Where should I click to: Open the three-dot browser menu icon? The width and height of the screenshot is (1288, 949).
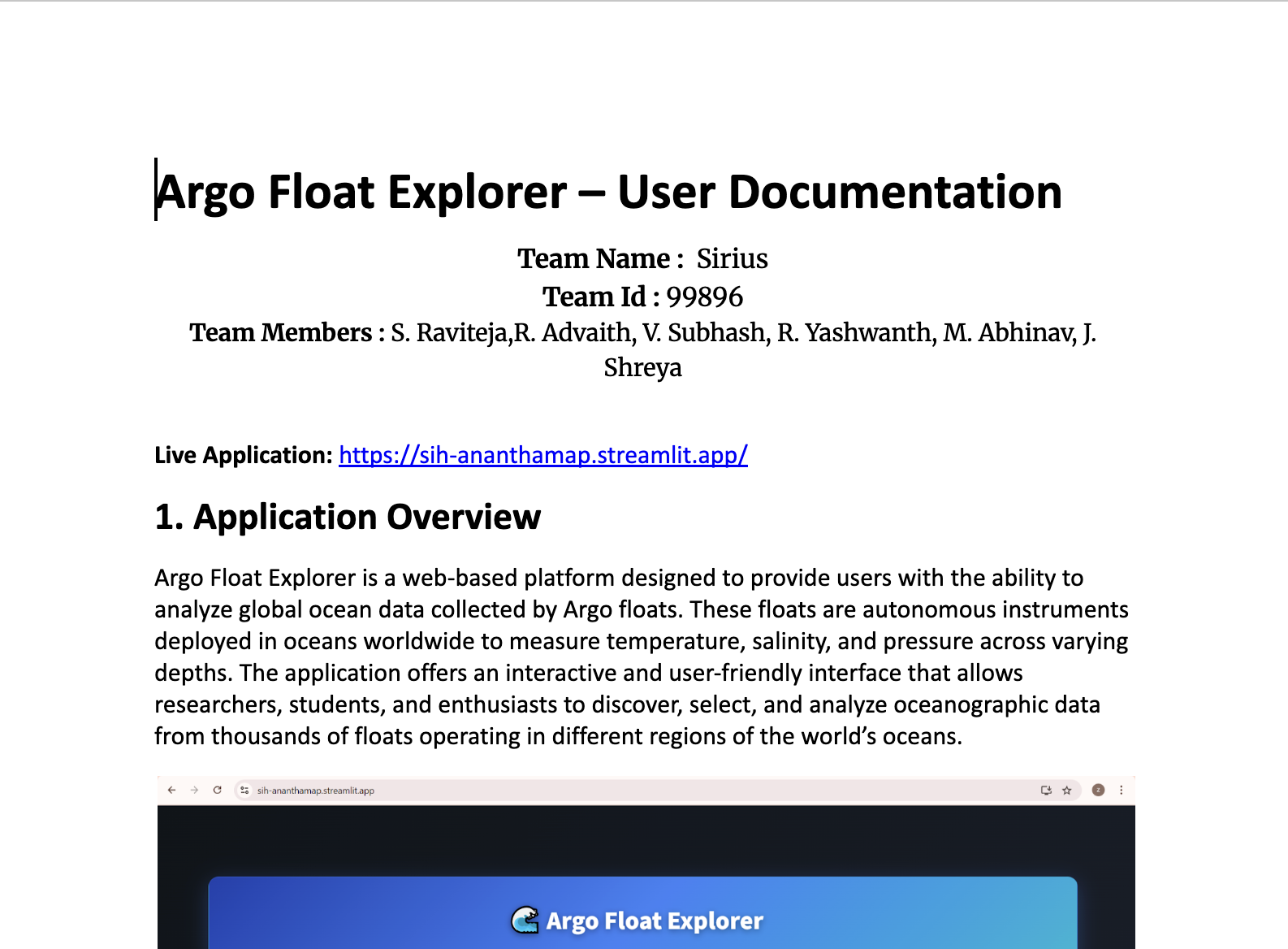pos(1122,790)
